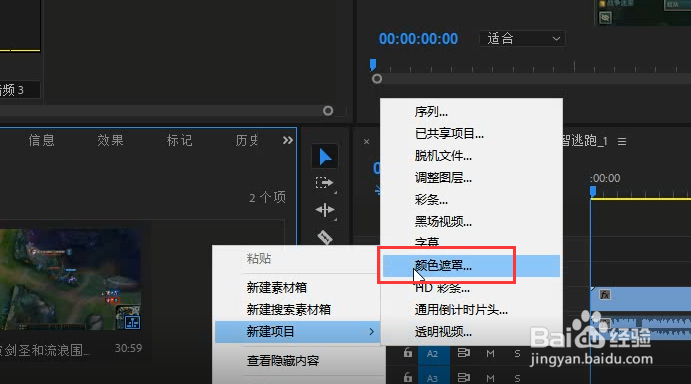Image resolution: width=691 pixels, height=384 pixels.
Task: Click the 智逃跑_1 sequence tab title
Action: pyautogui.click(x=585, y=141)
